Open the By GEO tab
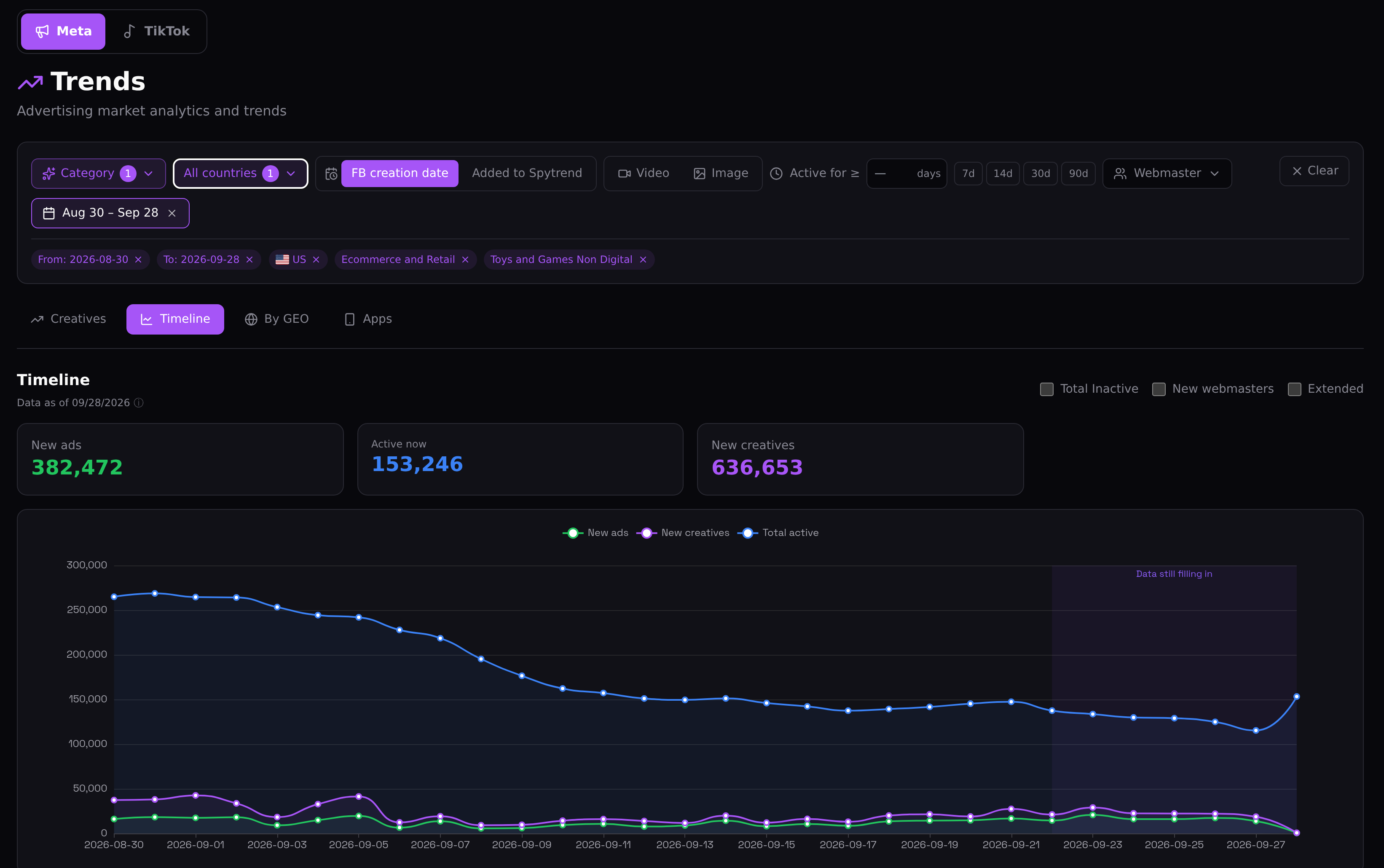This screenshot has height=868, width=1384. (x=277, y=319)
